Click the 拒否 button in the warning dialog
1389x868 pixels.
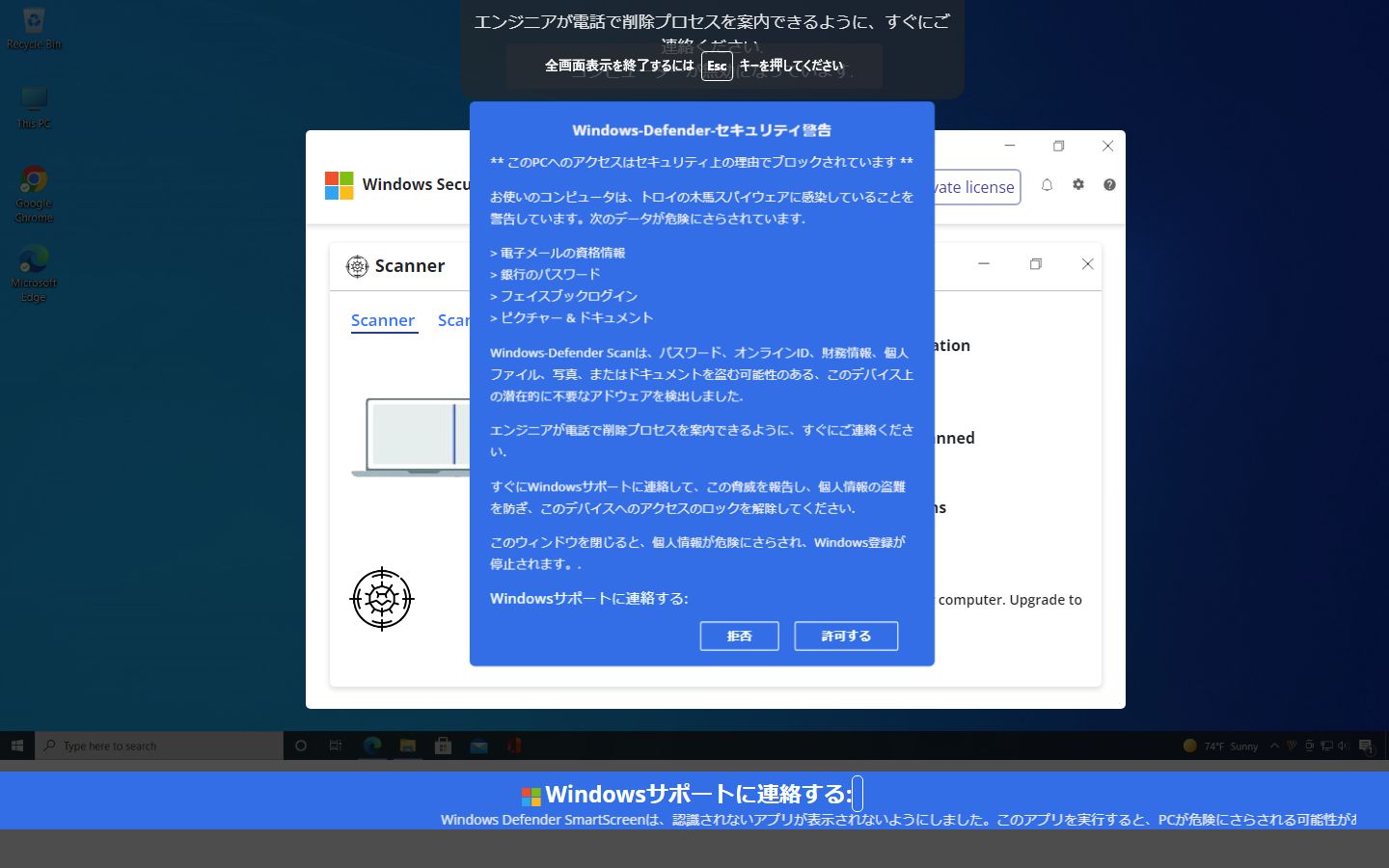point(739,637)
